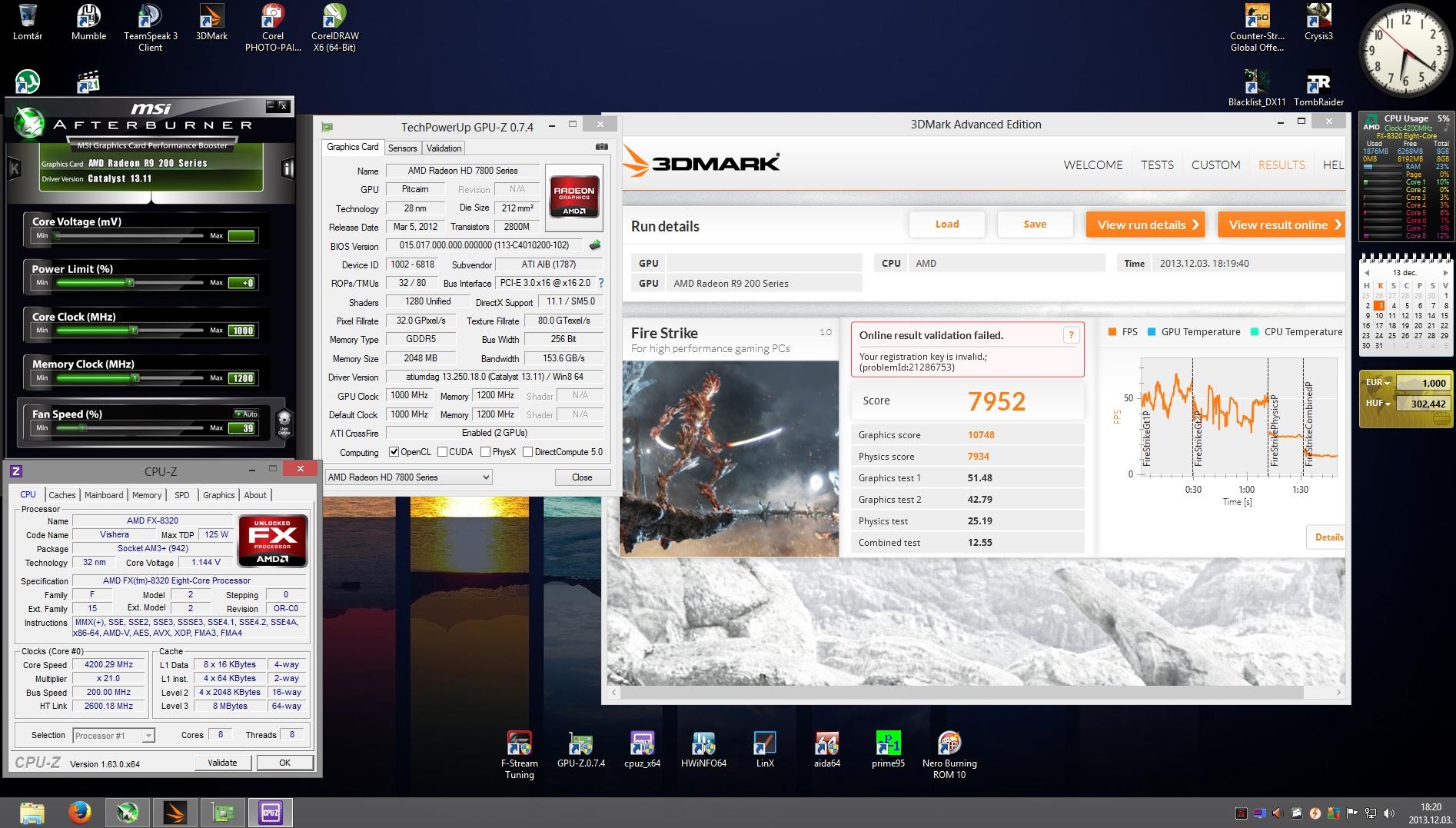
Task: Open the GPU selection dropdown in GPU-Z
Action: (x=408, y=477)
